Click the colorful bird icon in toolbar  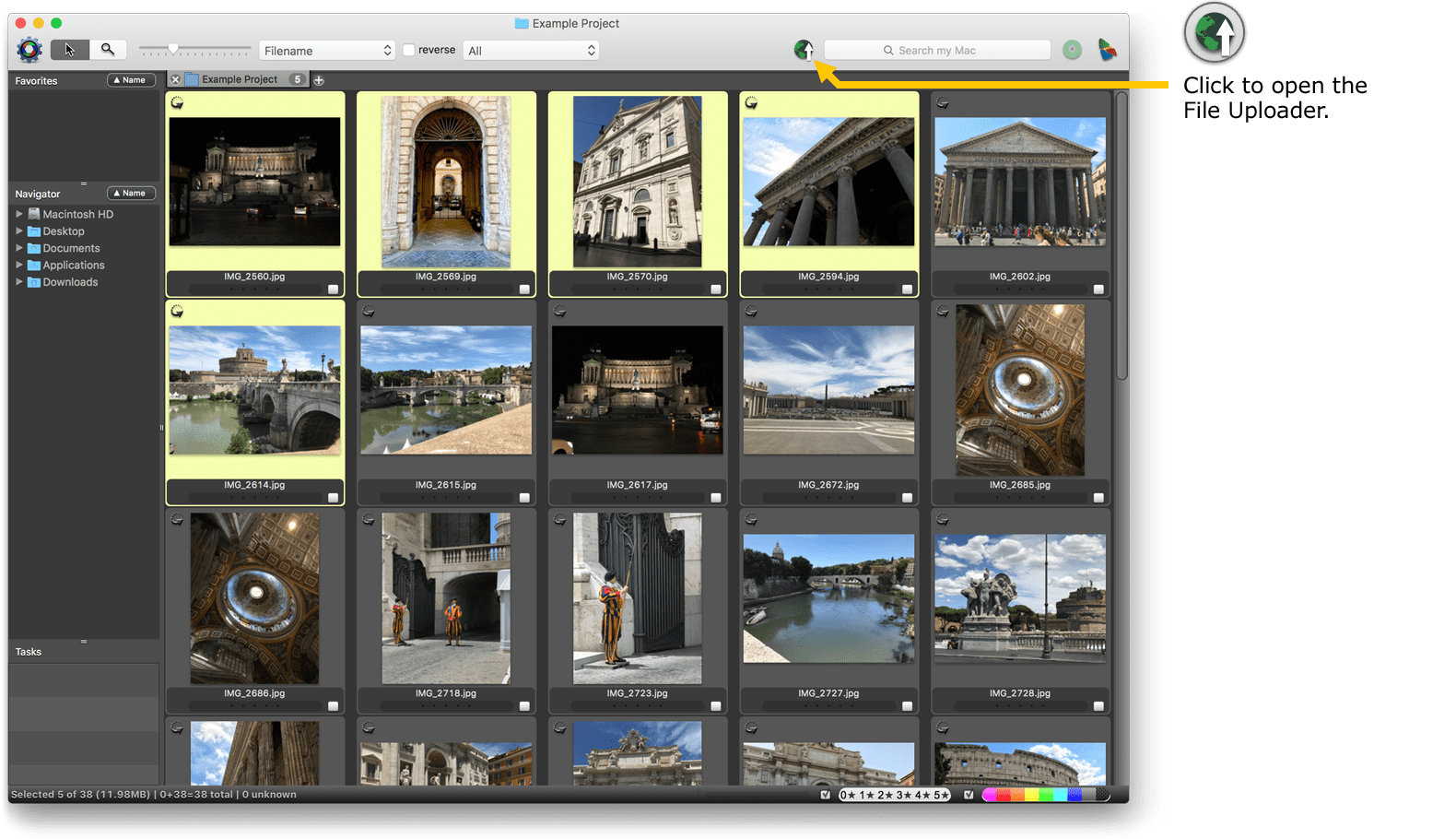pos(1108,50)
